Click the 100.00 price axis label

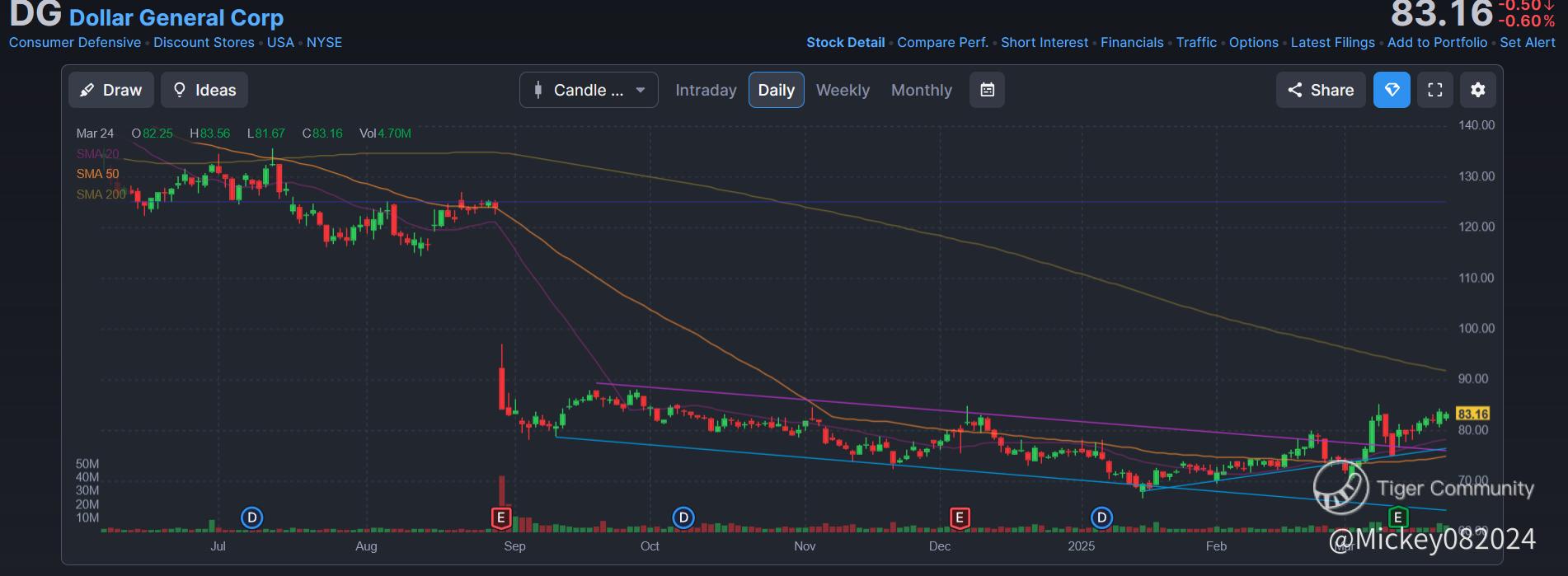click(1476, 328)
